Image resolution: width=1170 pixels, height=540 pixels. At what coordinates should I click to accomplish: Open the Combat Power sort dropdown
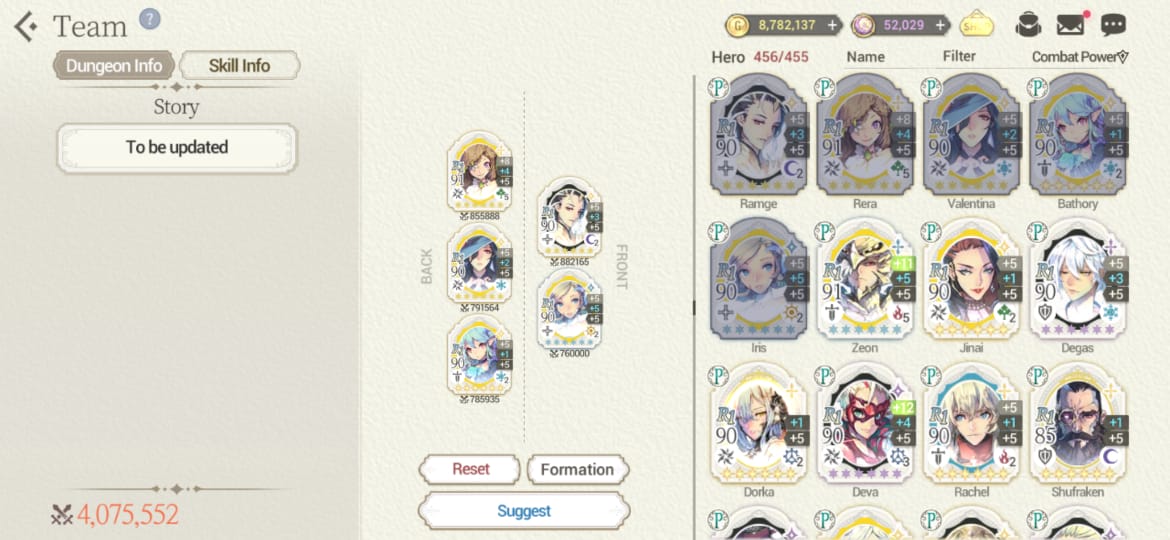tap(1080, 57)
